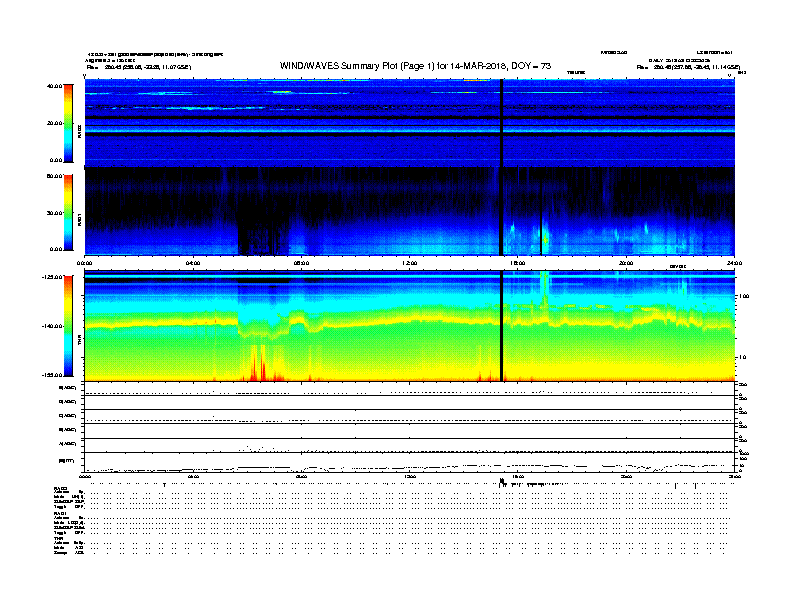This screenshot has width=792, height=612.
Task: Click the 60.00 value on RAD1 scale
Action: click(54, 176)
